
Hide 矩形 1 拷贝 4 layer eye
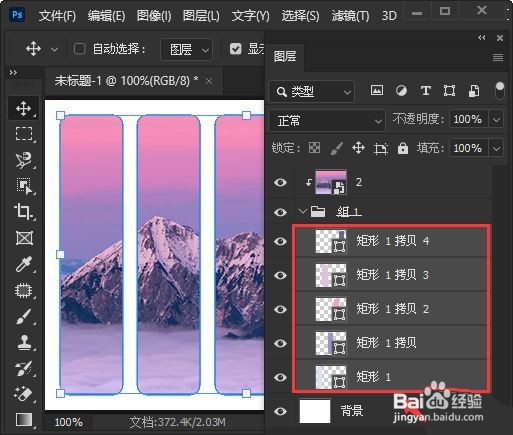coord(280,241)
